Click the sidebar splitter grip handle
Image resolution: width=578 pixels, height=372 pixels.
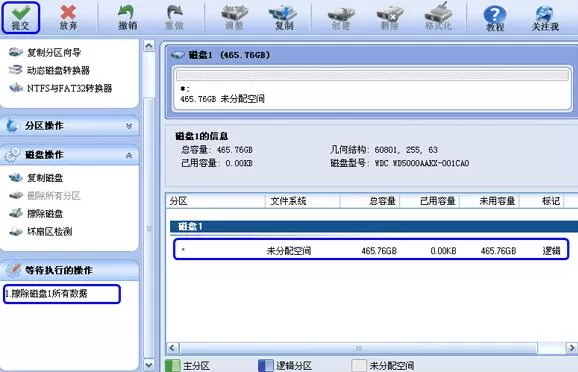[149, 229]
